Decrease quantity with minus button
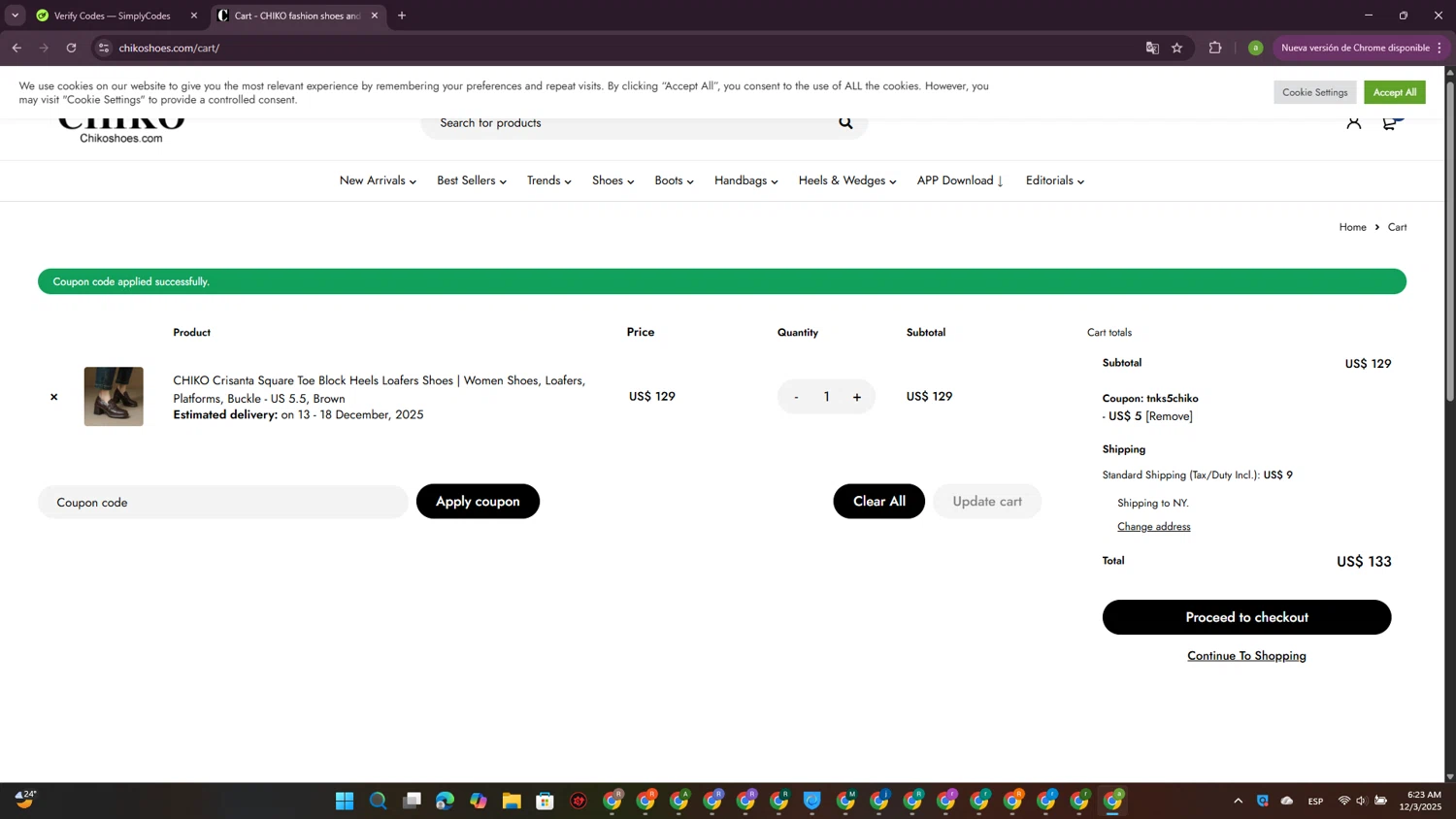Screen dimensions: 1456x819 click(796, 397)
